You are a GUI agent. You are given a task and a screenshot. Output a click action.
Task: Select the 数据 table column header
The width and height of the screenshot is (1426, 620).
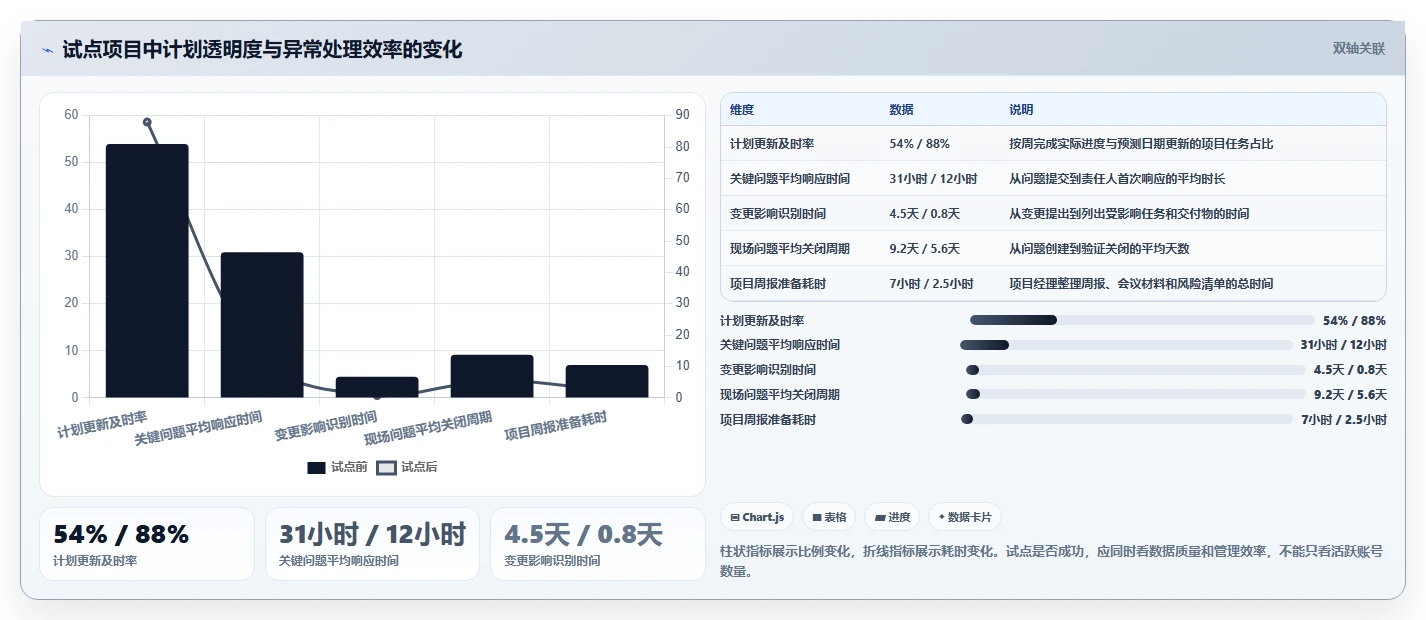click(x=901, y=110)
